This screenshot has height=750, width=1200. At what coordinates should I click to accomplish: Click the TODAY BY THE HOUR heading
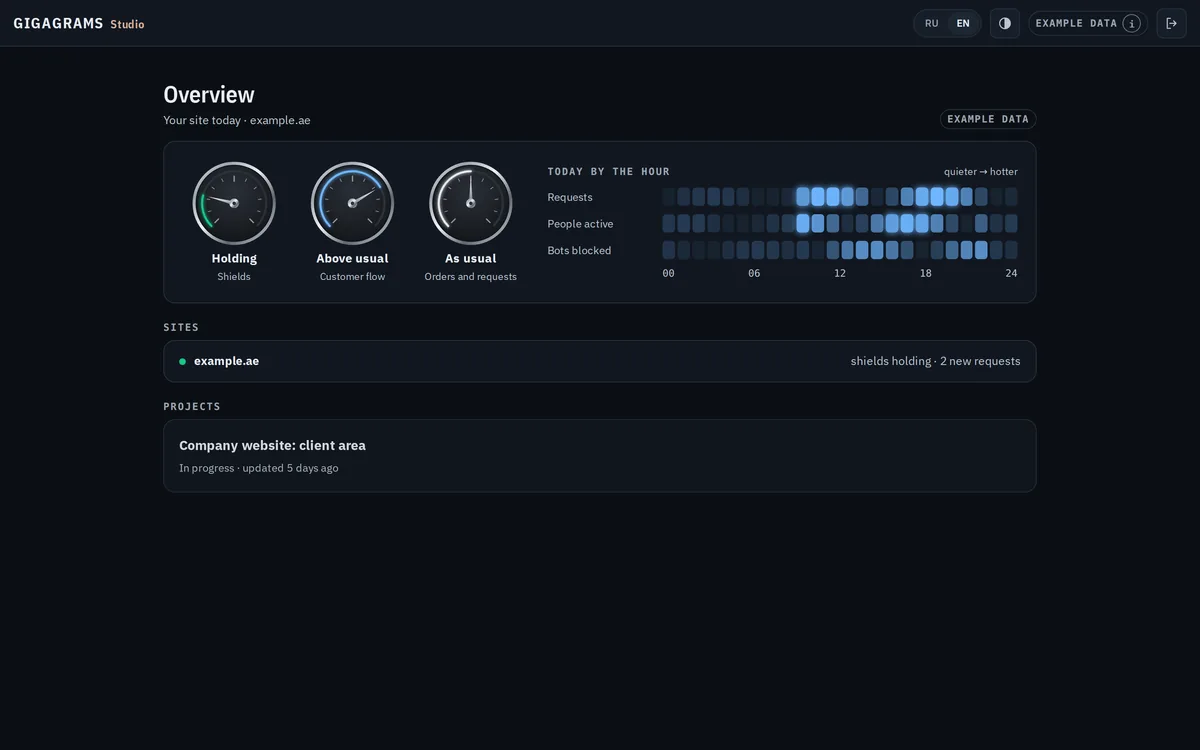609,172
